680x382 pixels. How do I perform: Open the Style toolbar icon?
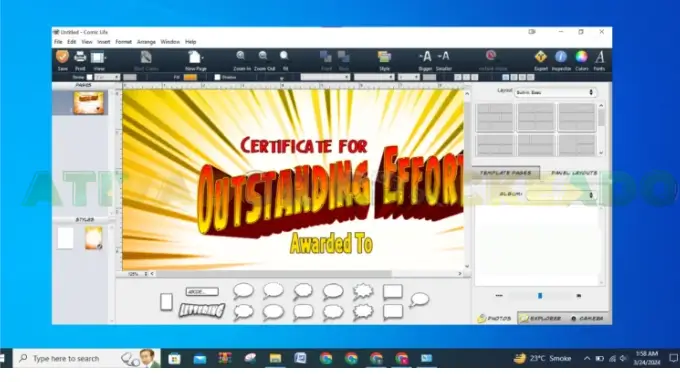click(384, 57)
